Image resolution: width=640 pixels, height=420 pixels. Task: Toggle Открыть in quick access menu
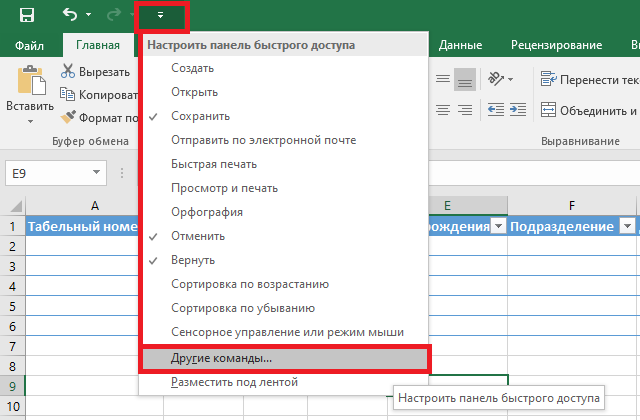284,92
